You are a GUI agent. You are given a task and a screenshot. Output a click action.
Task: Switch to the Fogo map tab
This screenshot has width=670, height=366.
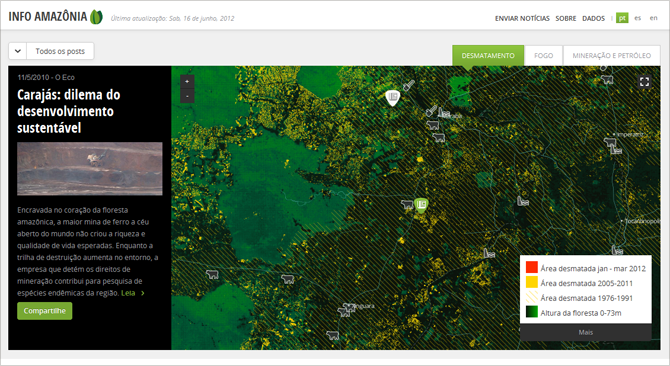(x=543, y=56)
